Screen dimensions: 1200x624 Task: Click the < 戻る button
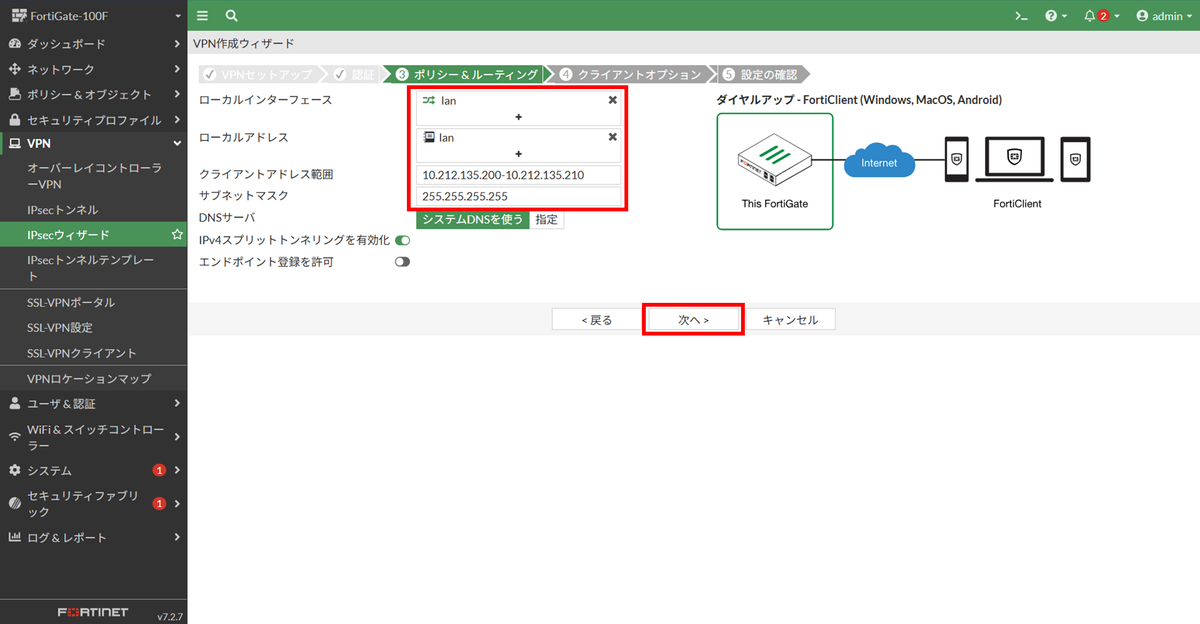click(597, 320)
